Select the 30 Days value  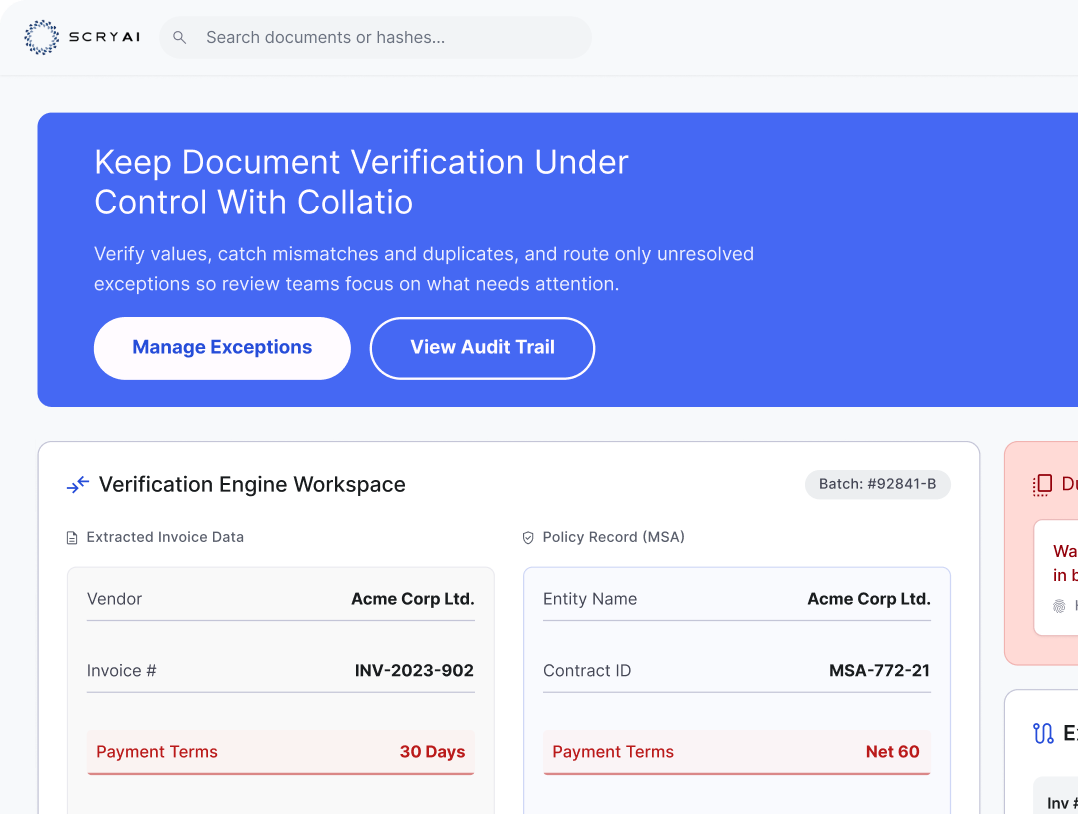coord(432,752)
